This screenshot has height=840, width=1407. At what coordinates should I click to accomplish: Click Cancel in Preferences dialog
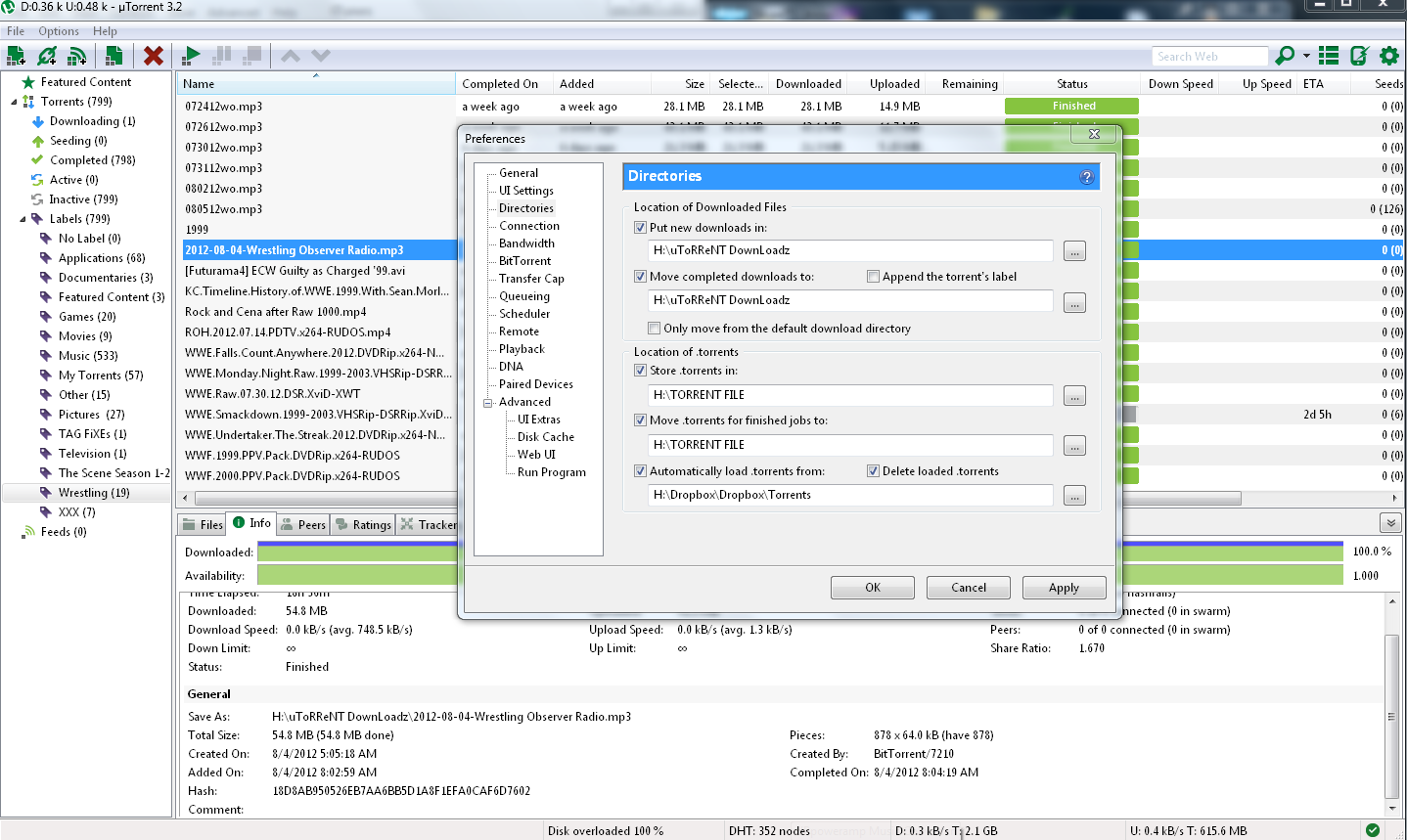(x=969, y=588)
